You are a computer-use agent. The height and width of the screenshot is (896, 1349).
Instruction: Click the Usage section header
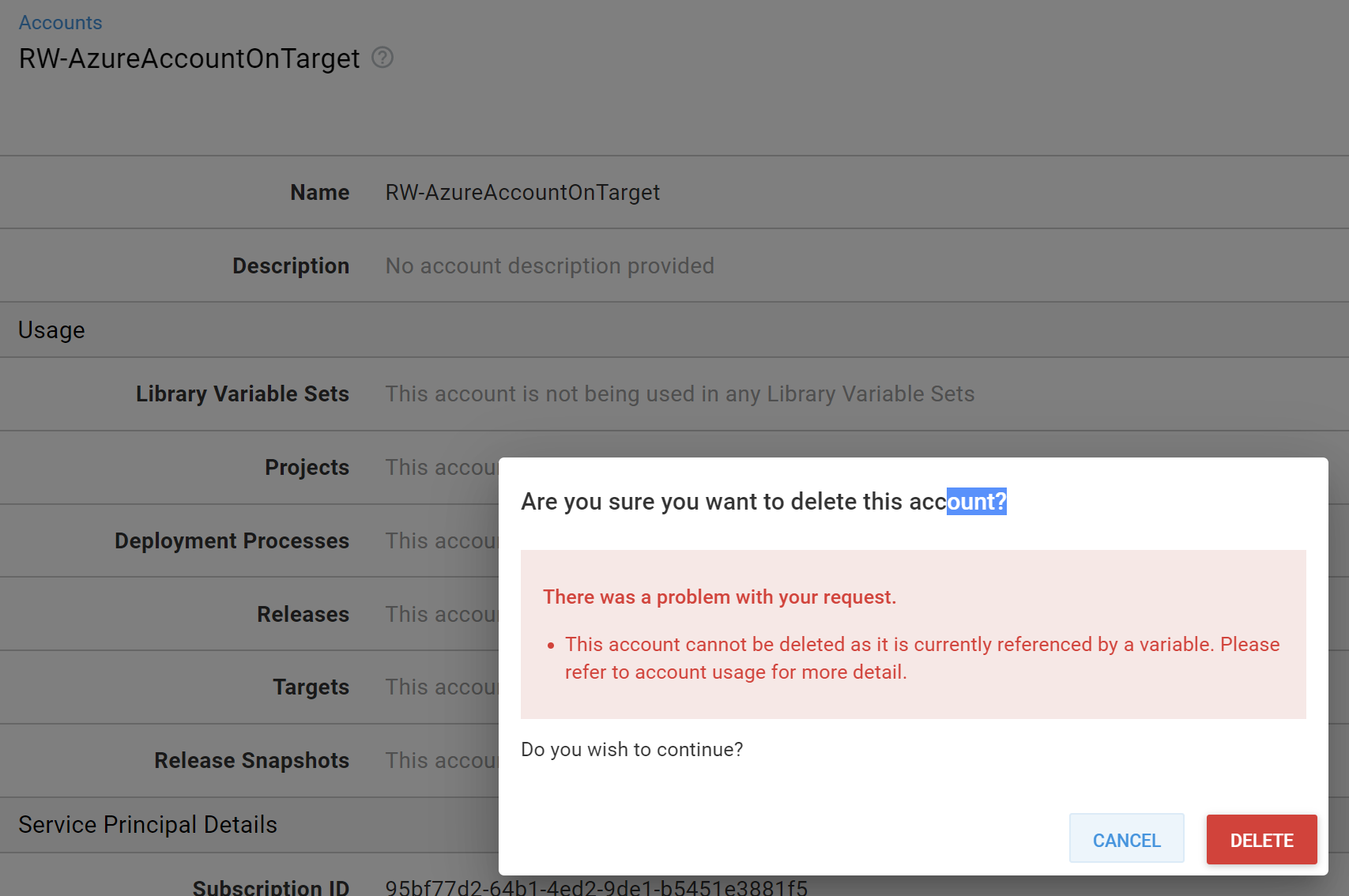[51, 329]
